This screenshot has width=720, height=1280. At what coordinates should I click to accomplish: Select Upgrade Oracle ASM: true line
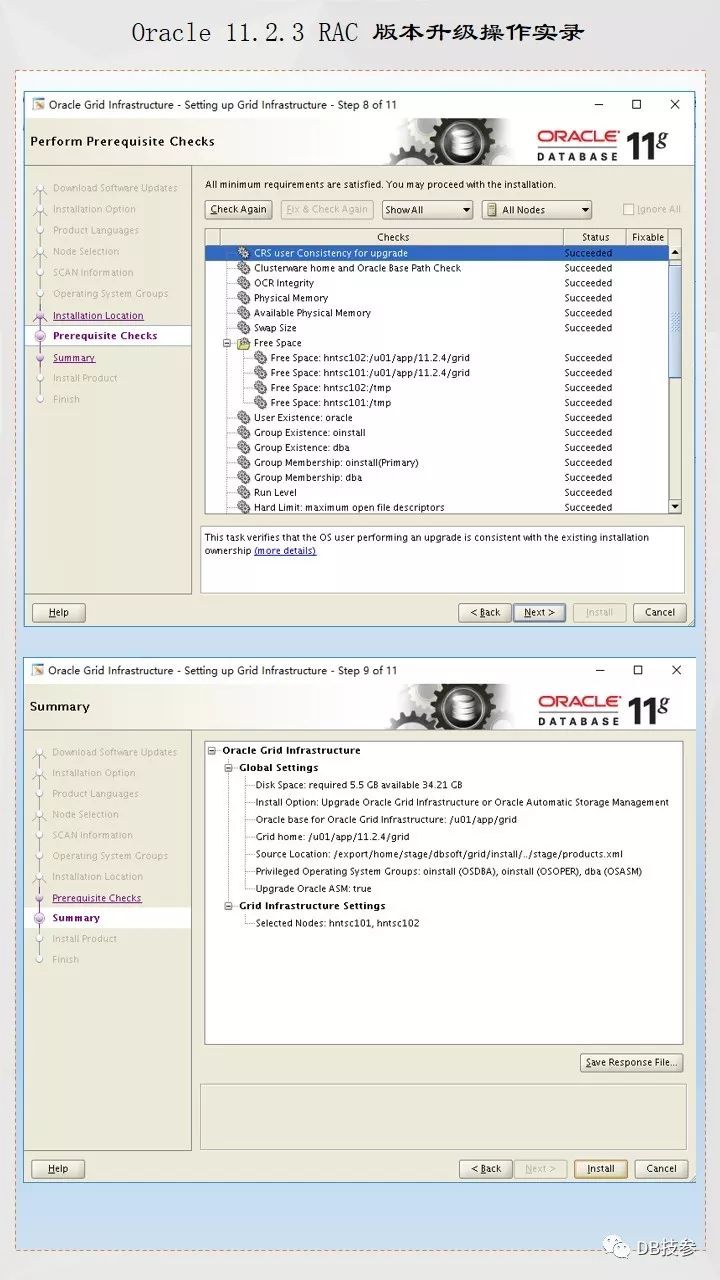313,888
